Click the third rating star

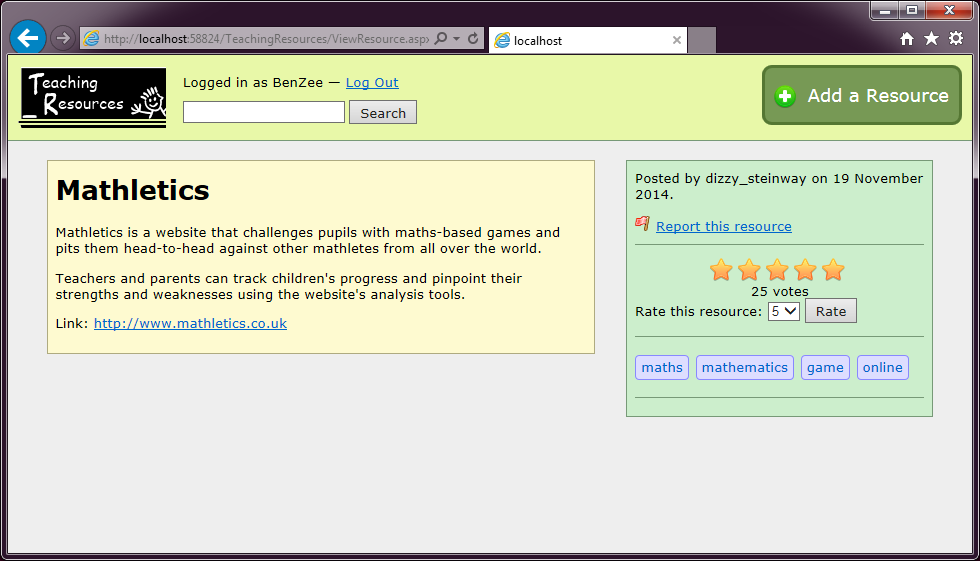click(x=778, y=270)
